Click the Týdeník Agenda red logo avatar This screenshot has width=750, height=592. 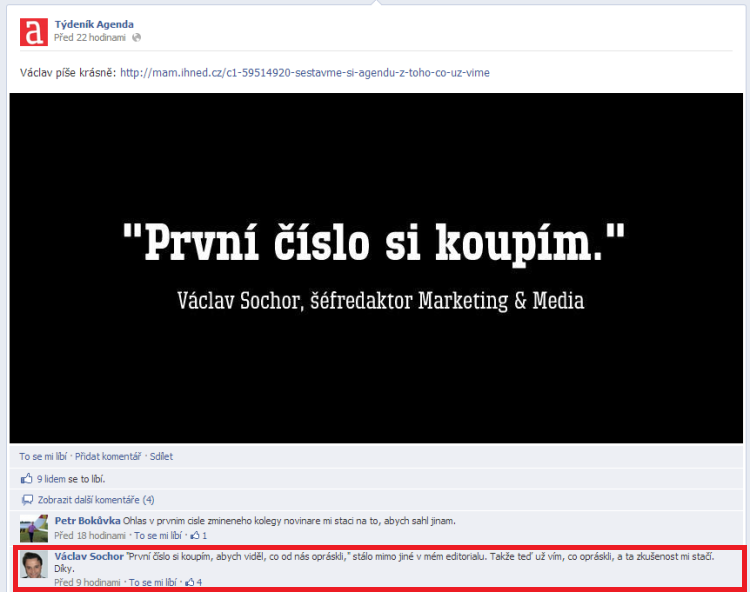pyautogui.click(x=34, y=32)
